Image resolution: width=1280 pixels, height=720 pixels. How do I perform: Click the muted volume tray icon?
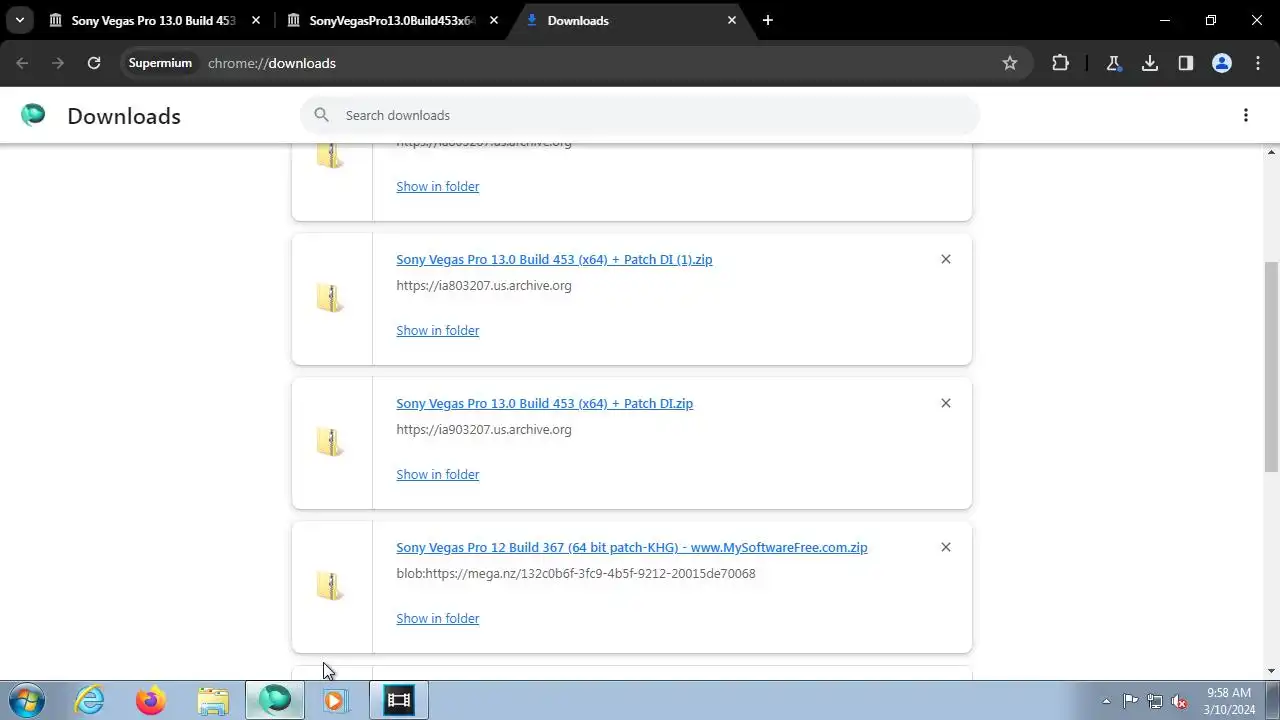1180,701
